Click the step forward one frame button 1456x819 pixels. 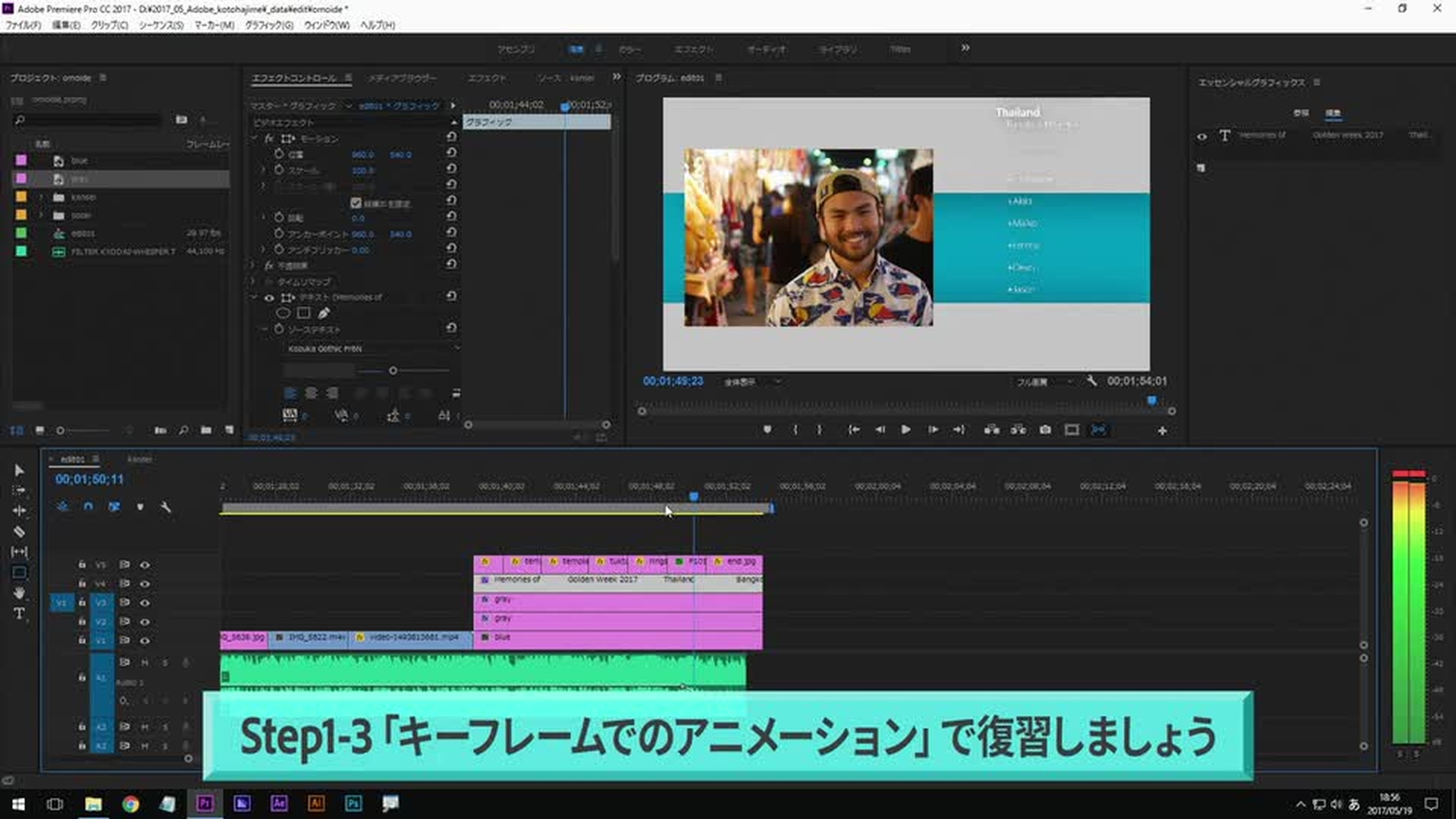[x=933, y=430]
